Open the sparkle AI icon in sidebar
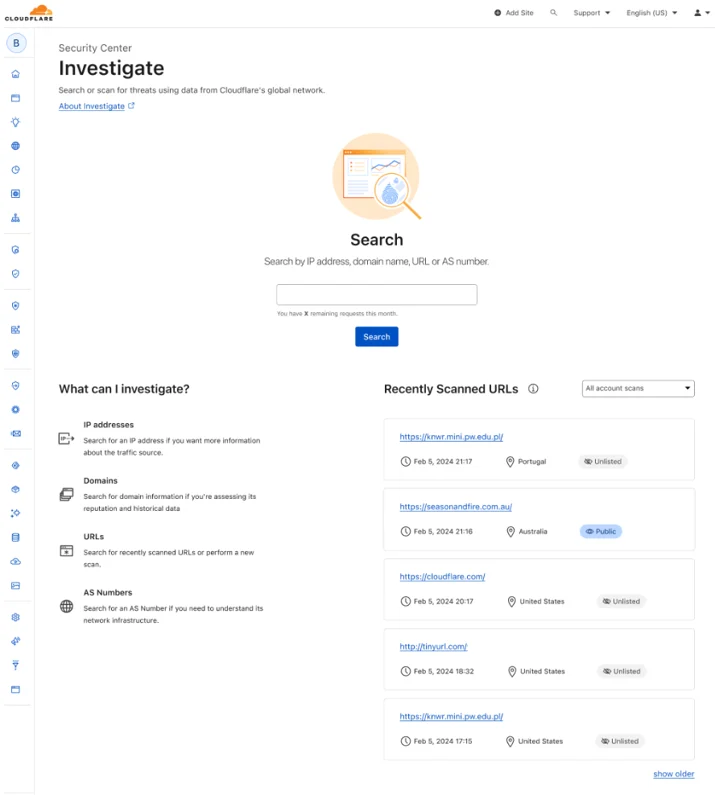 16,514
